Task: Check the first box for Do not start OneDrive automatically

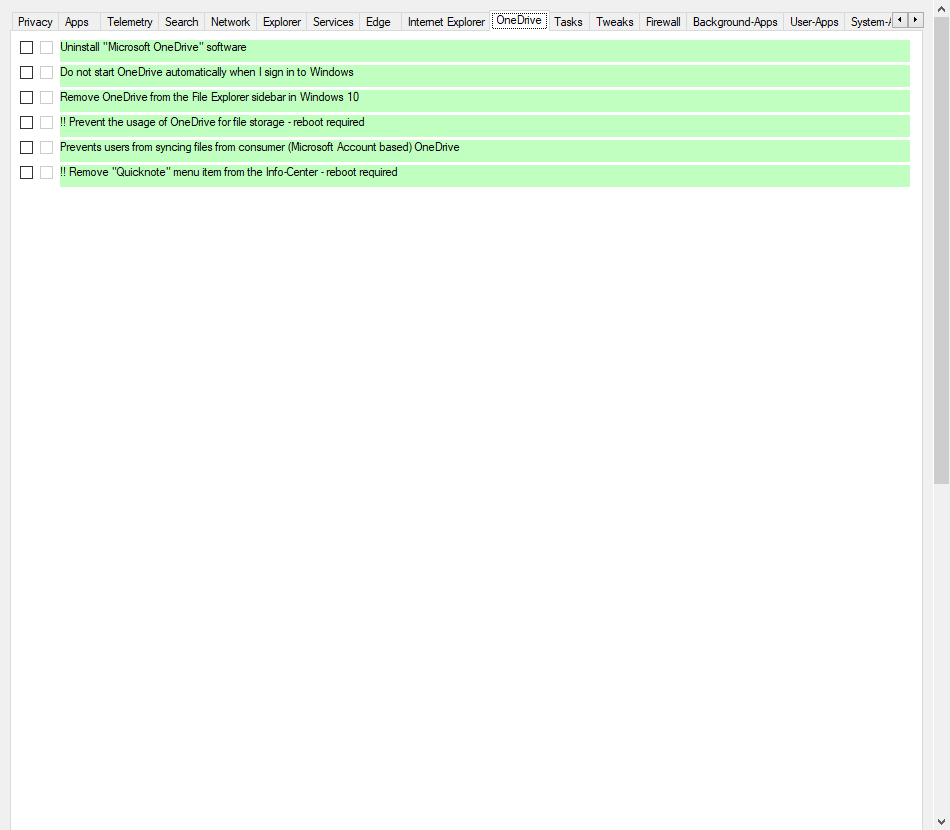Action: pos(27,73)
